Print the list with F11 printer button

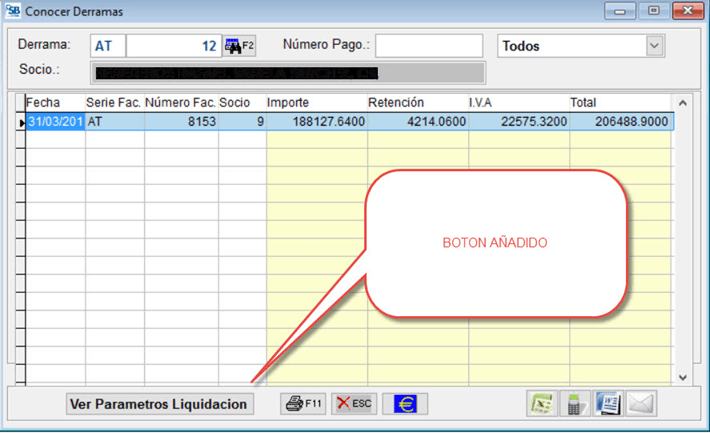[303, 404]
